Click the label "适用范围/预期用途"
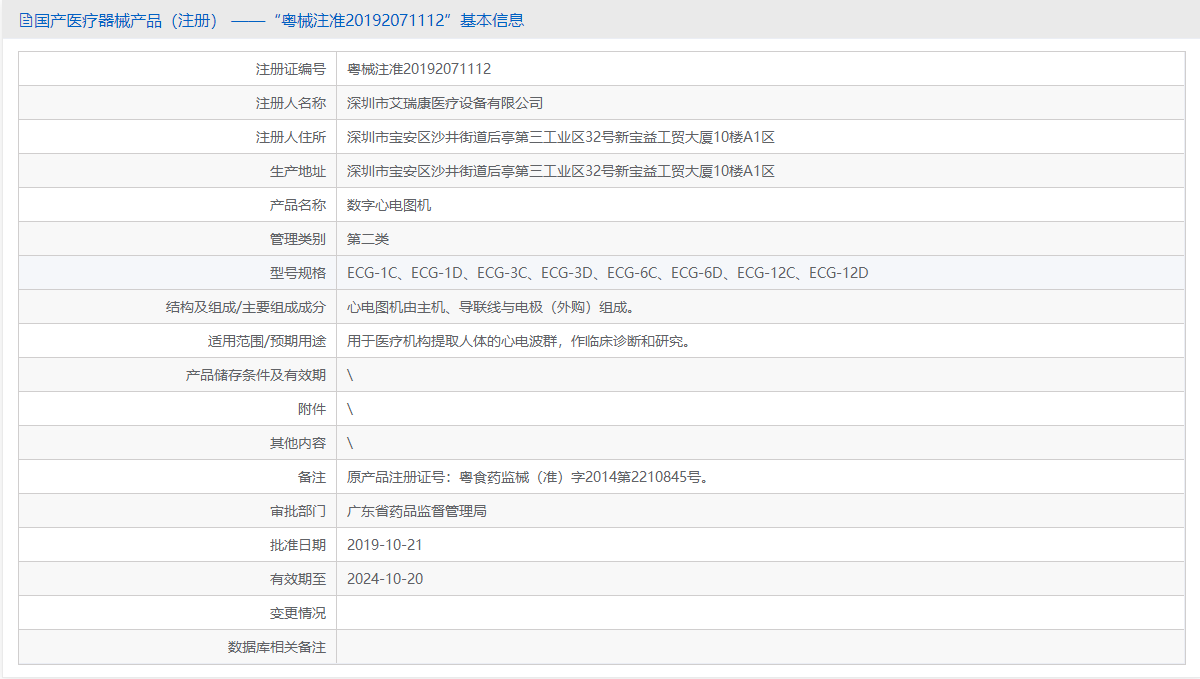Image resolution: width=1200 pixels, height=679 pixels. pos(267,341)
